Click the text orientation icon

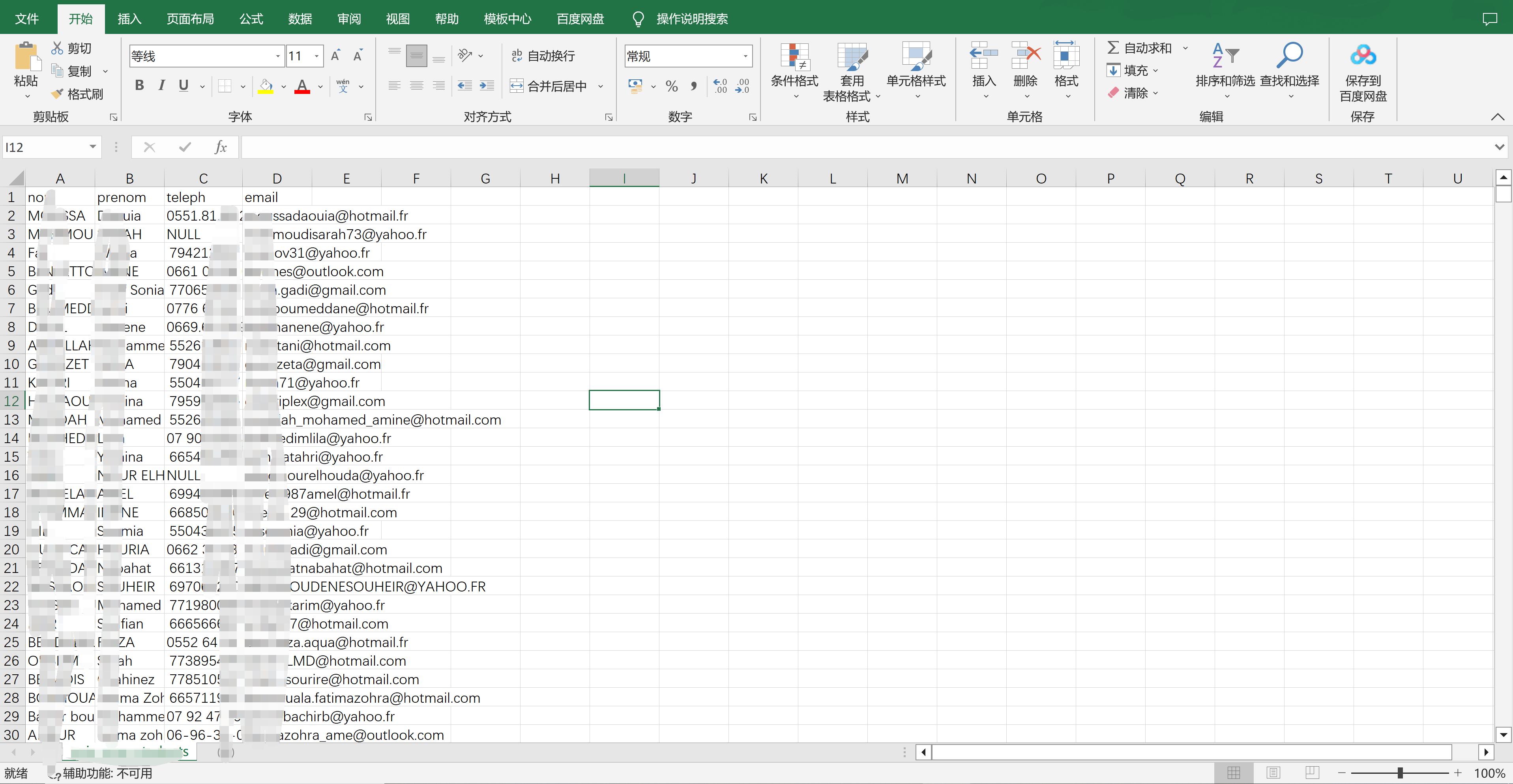tap(465, 56)
